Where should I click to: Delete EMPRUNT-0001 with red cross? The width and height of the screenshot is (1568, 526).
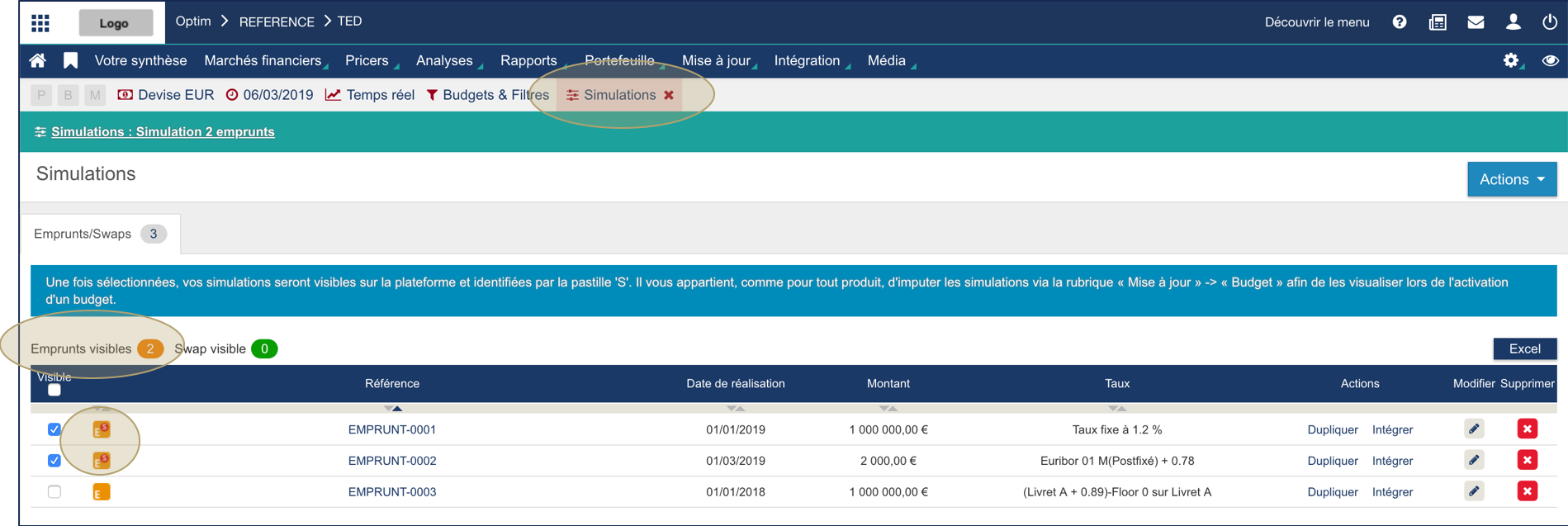click(1527, 429)
